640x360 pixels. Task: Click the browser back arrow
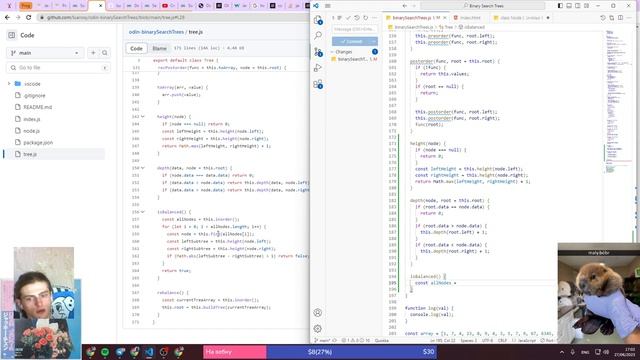[x=7, y=18]
